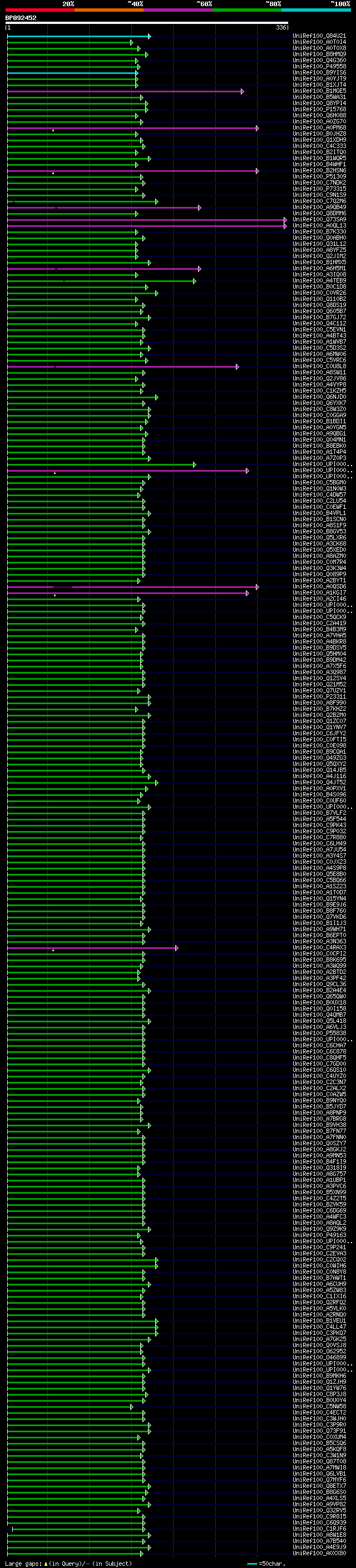This screenshot has width=356, height=1568.
Task: Select hit label UniRef100_B1WQR5
Action: pos(319,159)
